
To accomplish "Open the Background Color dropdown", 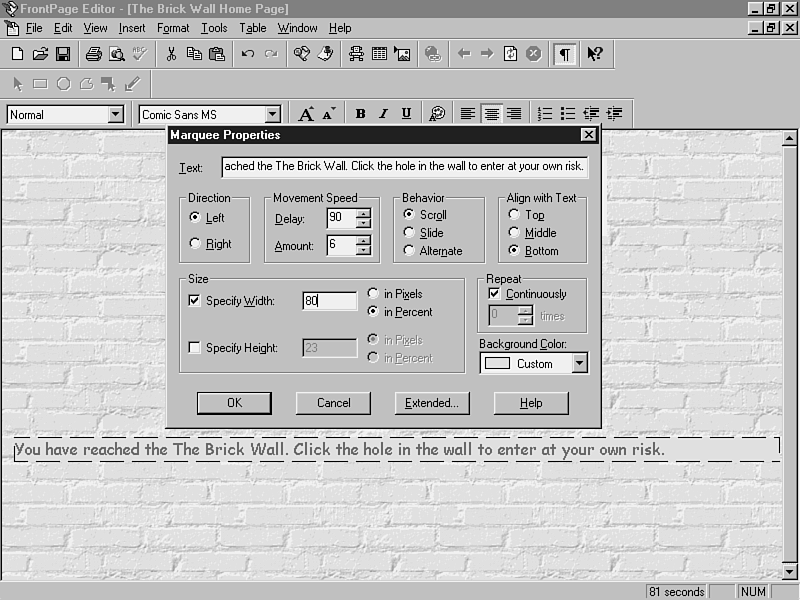I will 579,363.
